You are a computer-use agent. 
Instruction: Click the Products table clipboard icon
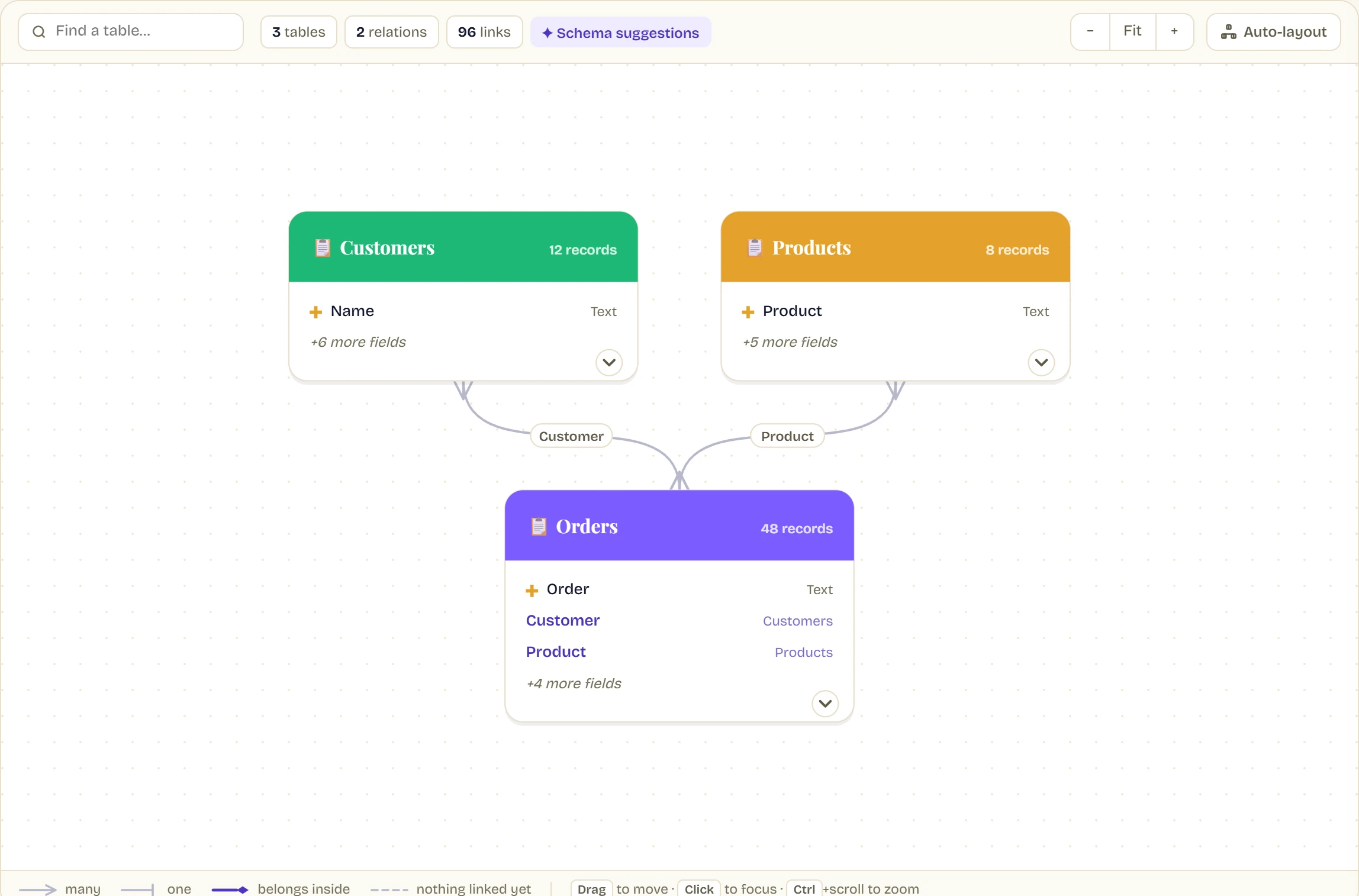tap(755, 248)
